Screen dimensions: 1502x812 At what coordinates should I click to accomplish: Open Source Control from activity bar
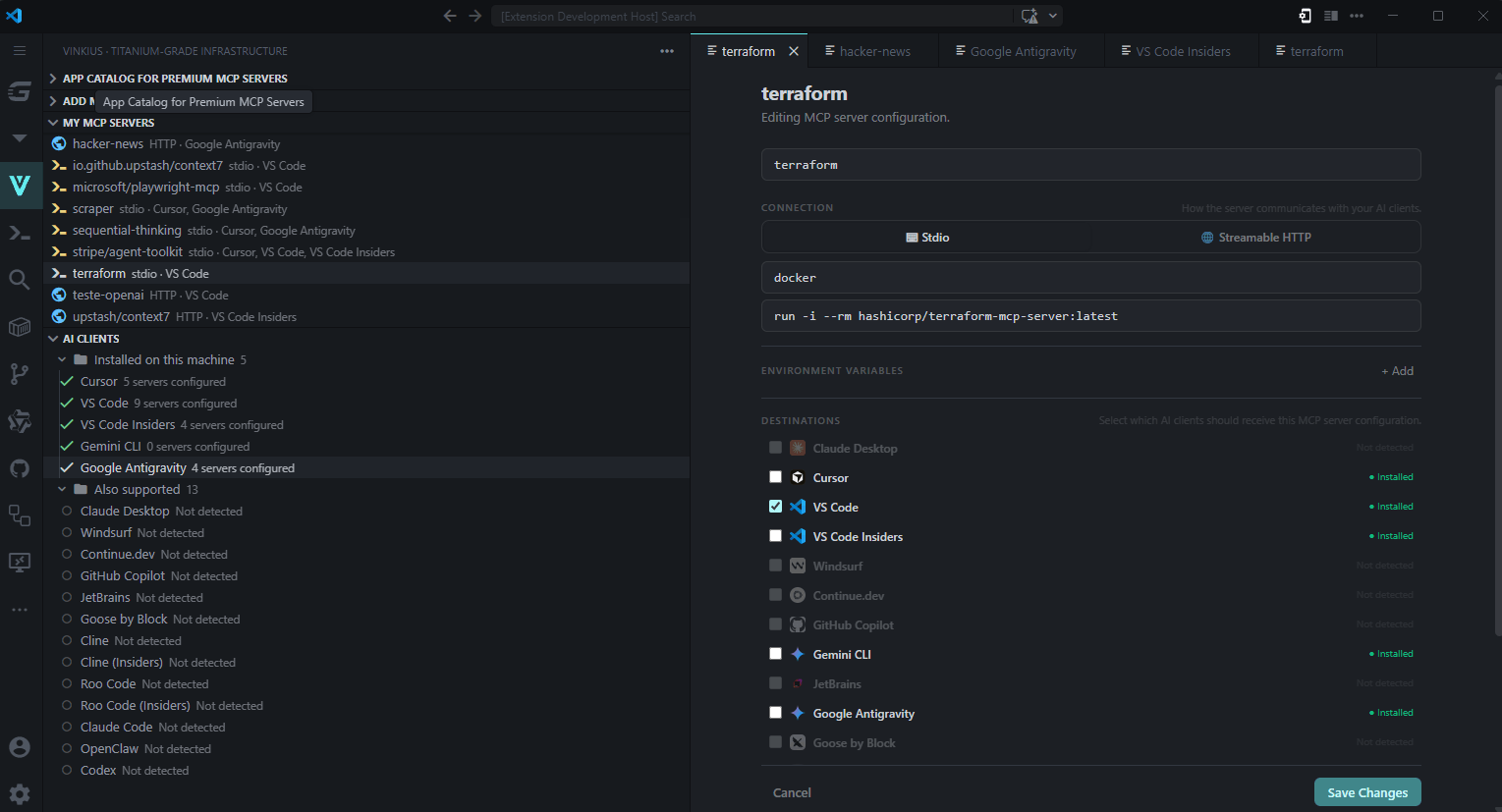click(20, 374)
